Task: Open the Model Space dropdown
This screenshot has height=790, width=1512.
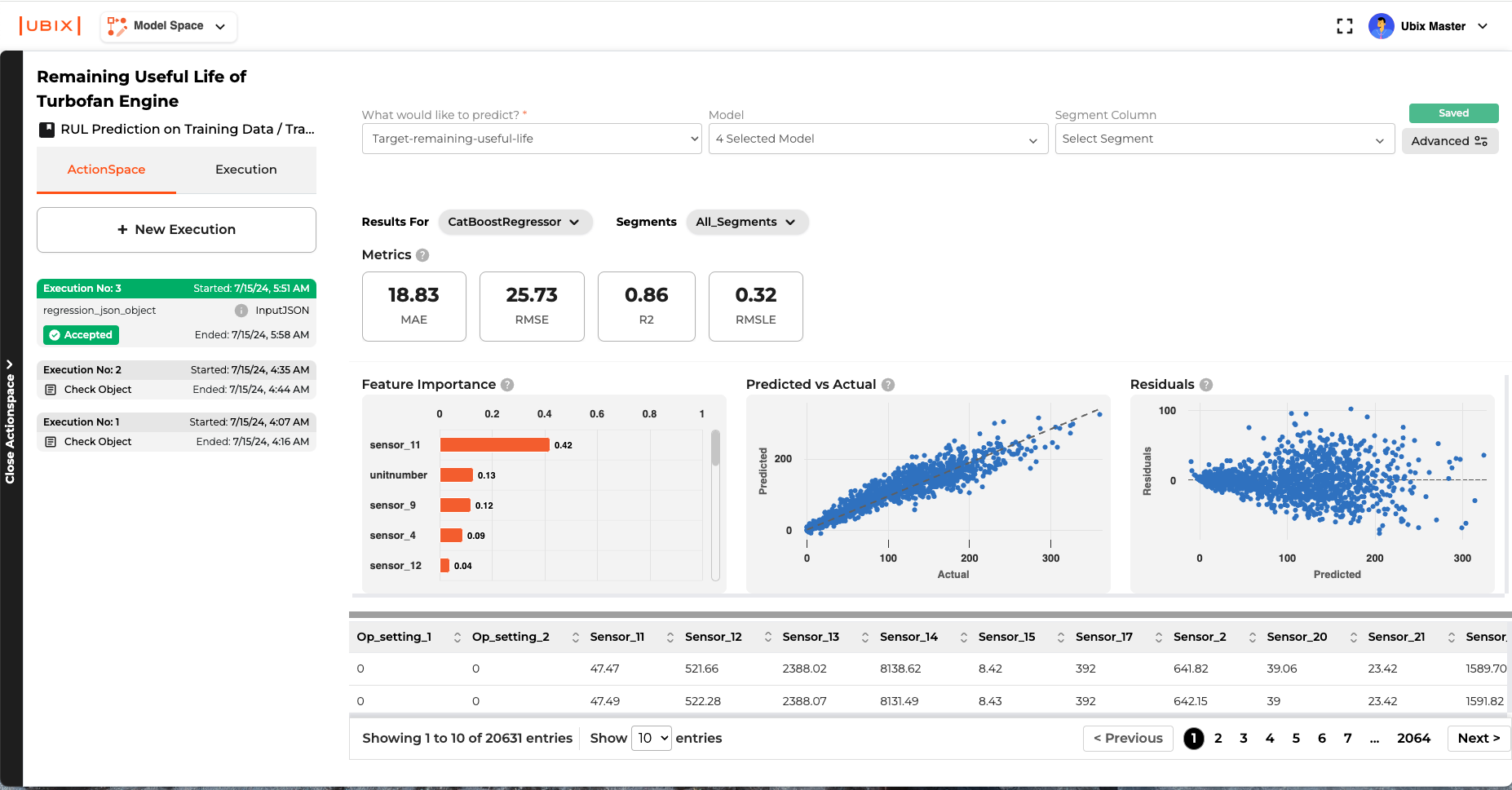Action: coord(169,26)
